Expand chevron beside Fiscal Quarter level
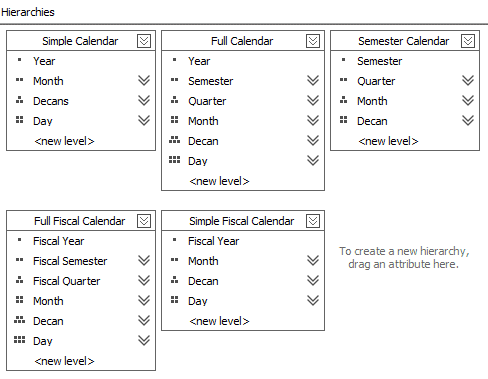 (x=144, y=280)
